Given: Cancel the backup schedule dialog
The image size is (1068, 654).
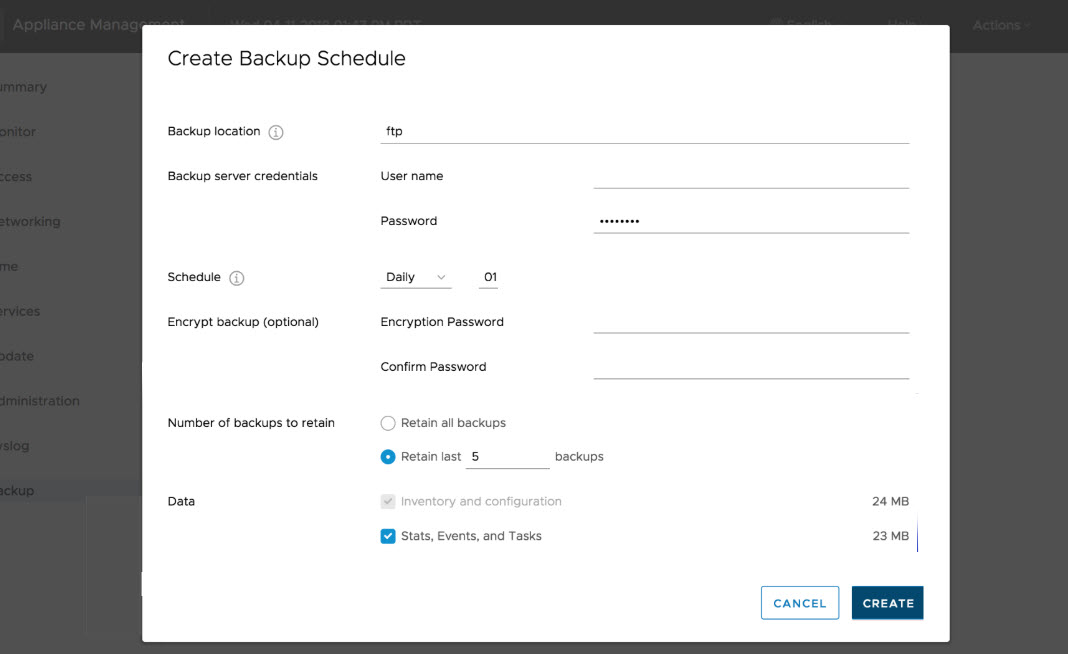Looking at the screenshot, I should pos(799,603).
